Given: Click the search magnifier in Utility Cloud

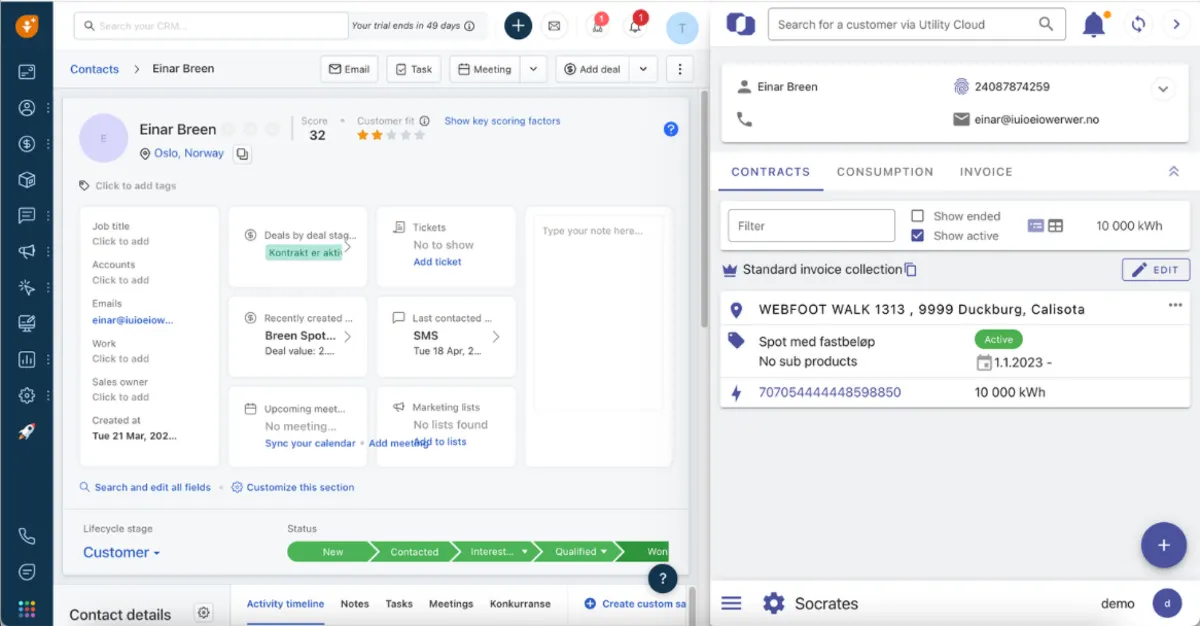Looking at the screenshot, I should pyautogui.click(x=1046, y=24).
